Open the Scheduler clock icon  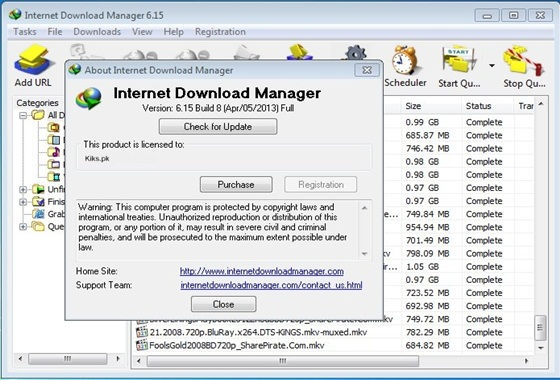pos(405,60)
